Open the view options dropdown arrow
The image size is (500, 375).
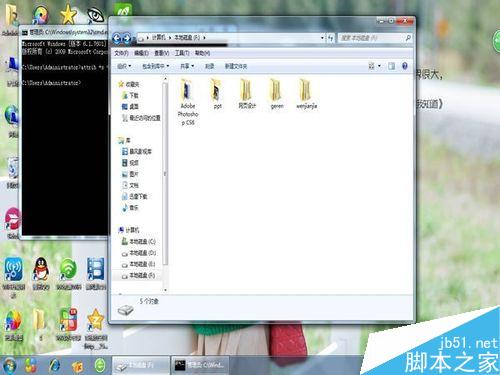click(x=379, y=66)
